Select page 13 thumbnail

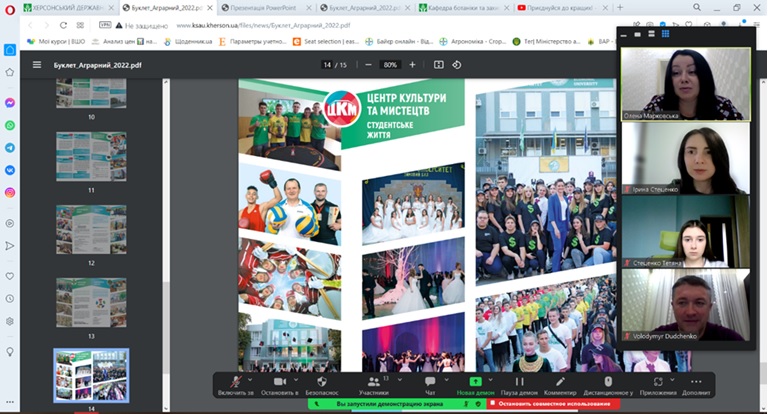[x=91, y=303]
